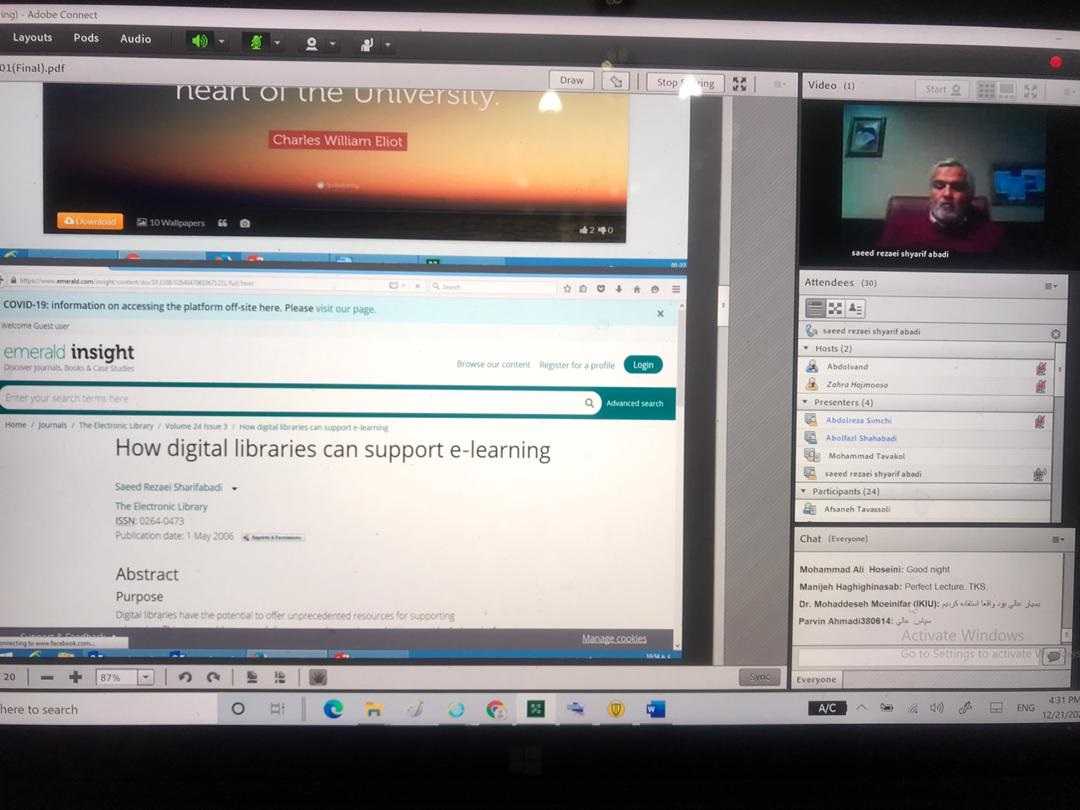Open the status options dropdown next to raise hand

click(388, 45)
